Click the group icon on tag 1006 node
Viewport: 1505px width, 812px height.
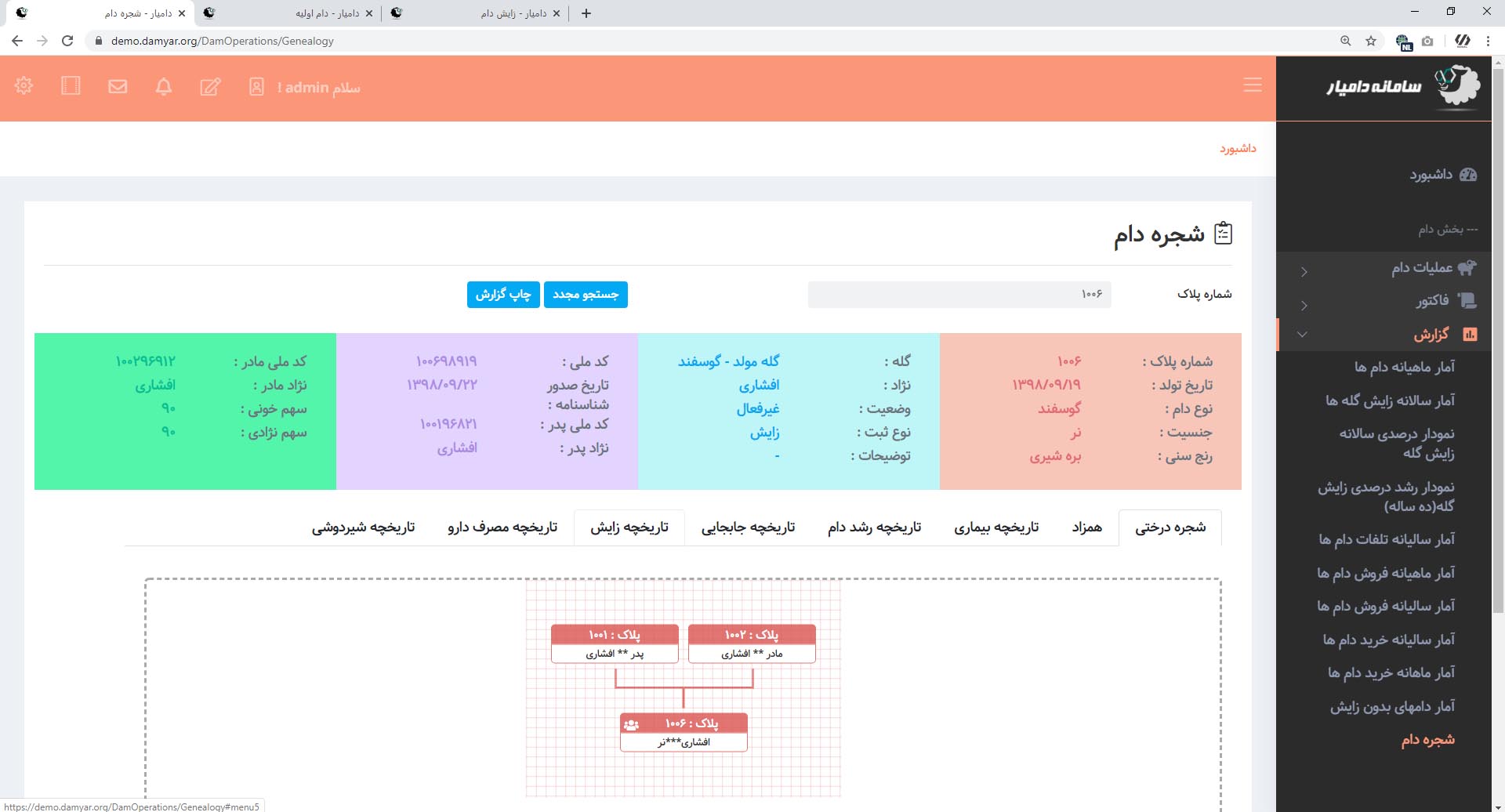(x=631, y=724)
